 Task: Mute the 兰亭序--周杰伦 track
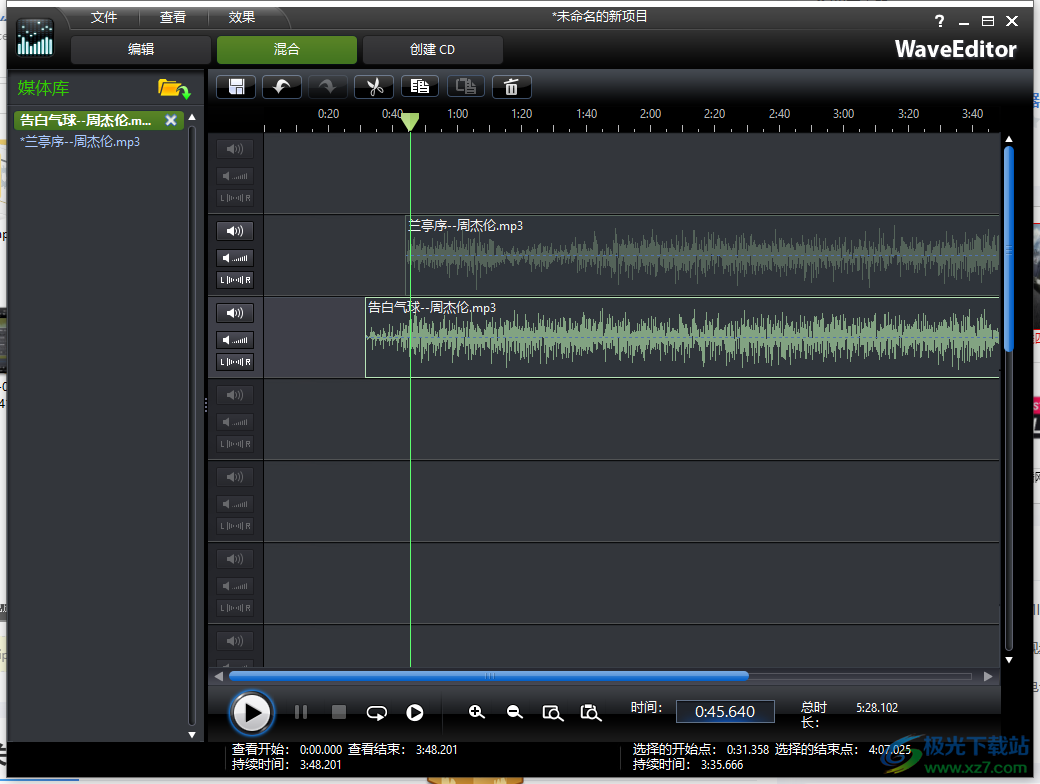click(234, 230)
